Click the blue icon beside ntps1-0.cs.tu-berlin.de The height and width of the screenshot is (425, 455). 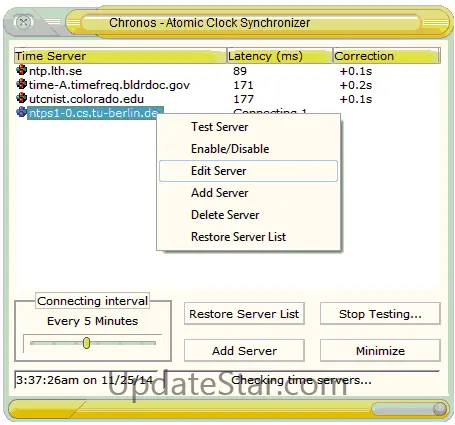point(21,112)
